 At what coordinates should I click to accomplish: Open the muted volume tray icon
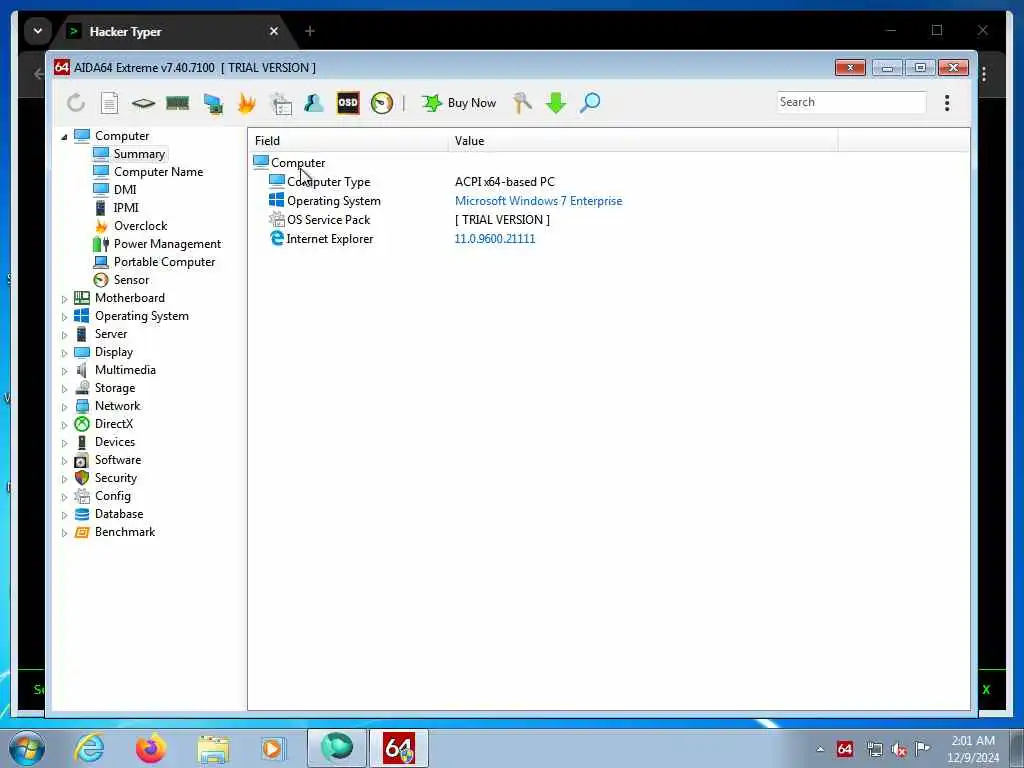[899, 749]
